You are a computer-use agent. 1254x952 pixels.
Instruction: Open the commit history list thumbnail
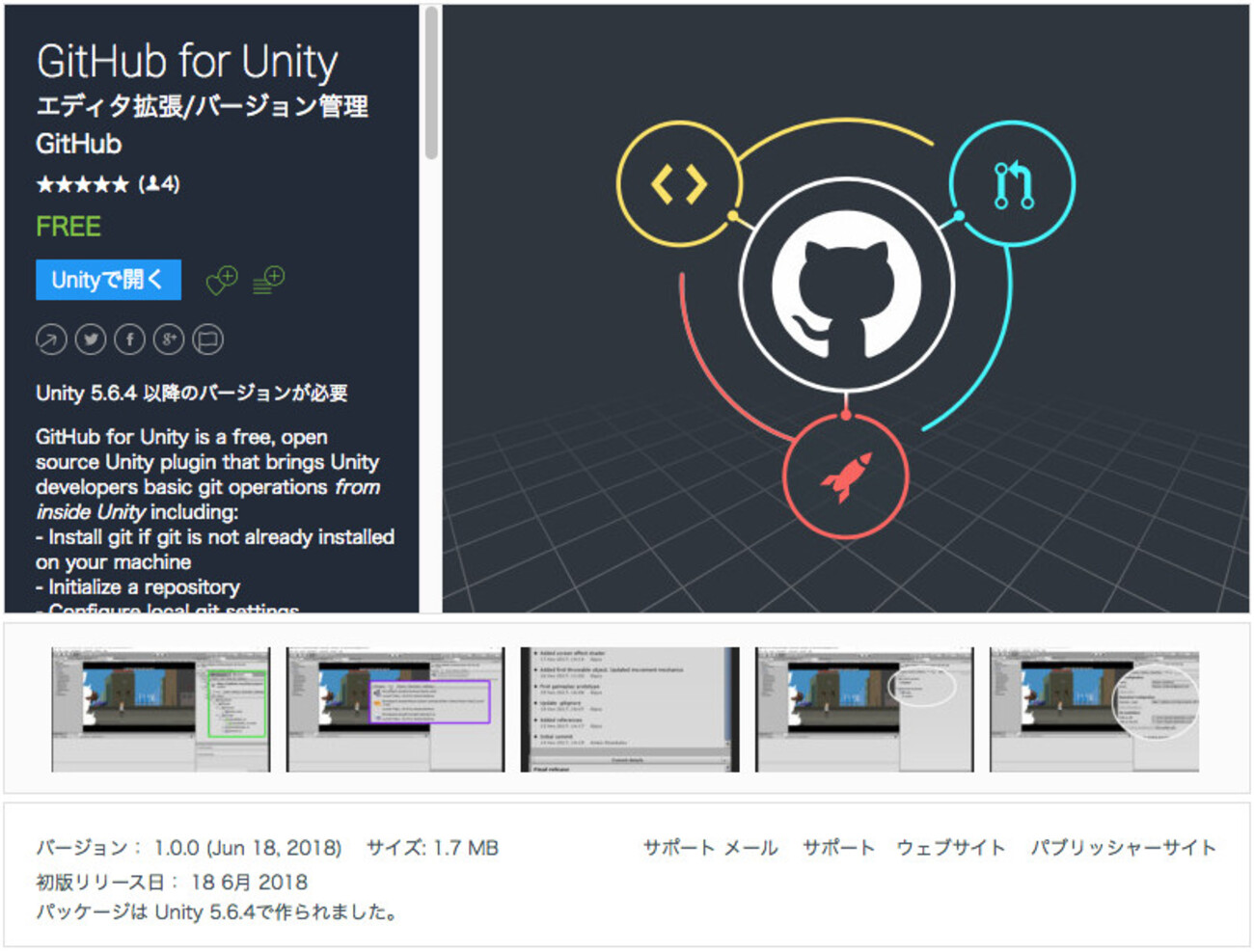[x=630, y=709]
